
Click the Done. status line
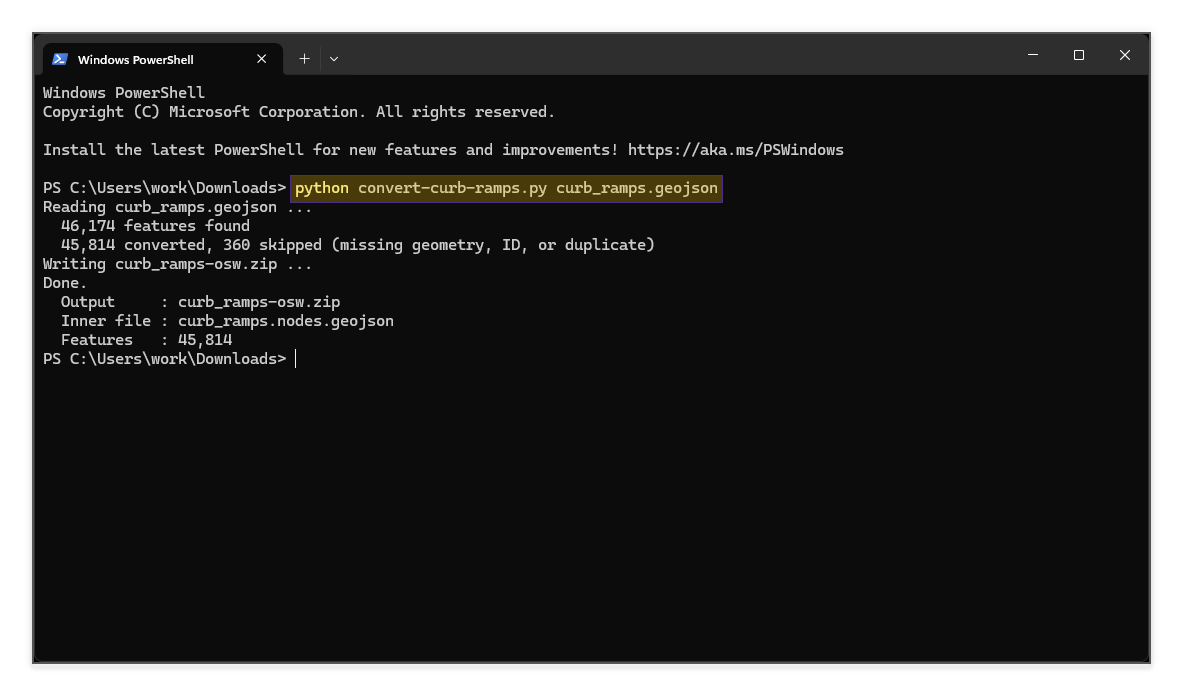point(63,282)
